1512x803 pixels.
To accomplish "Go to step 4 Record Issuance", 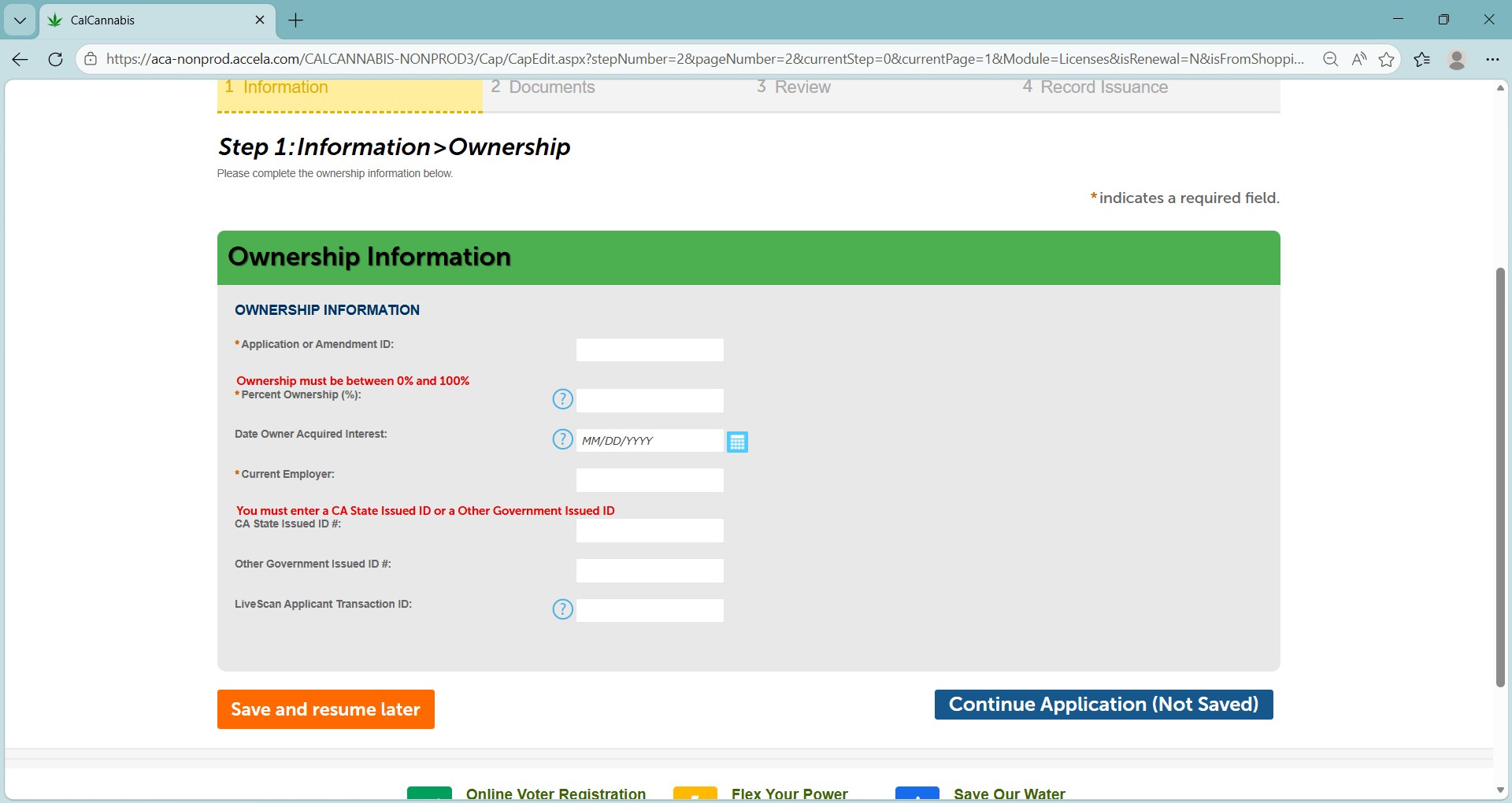I will click(1095, 87).
